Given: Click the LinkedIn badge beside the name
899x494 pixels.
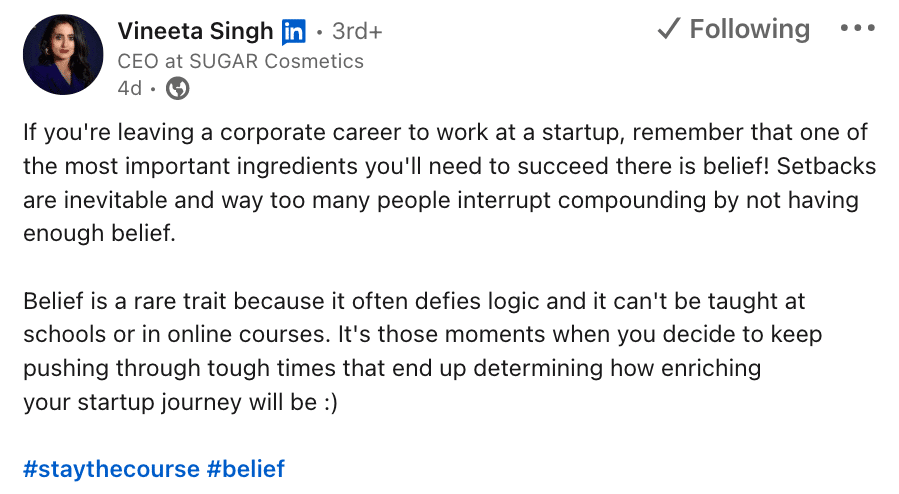Looking at the screenshot, I should [294, 32].
